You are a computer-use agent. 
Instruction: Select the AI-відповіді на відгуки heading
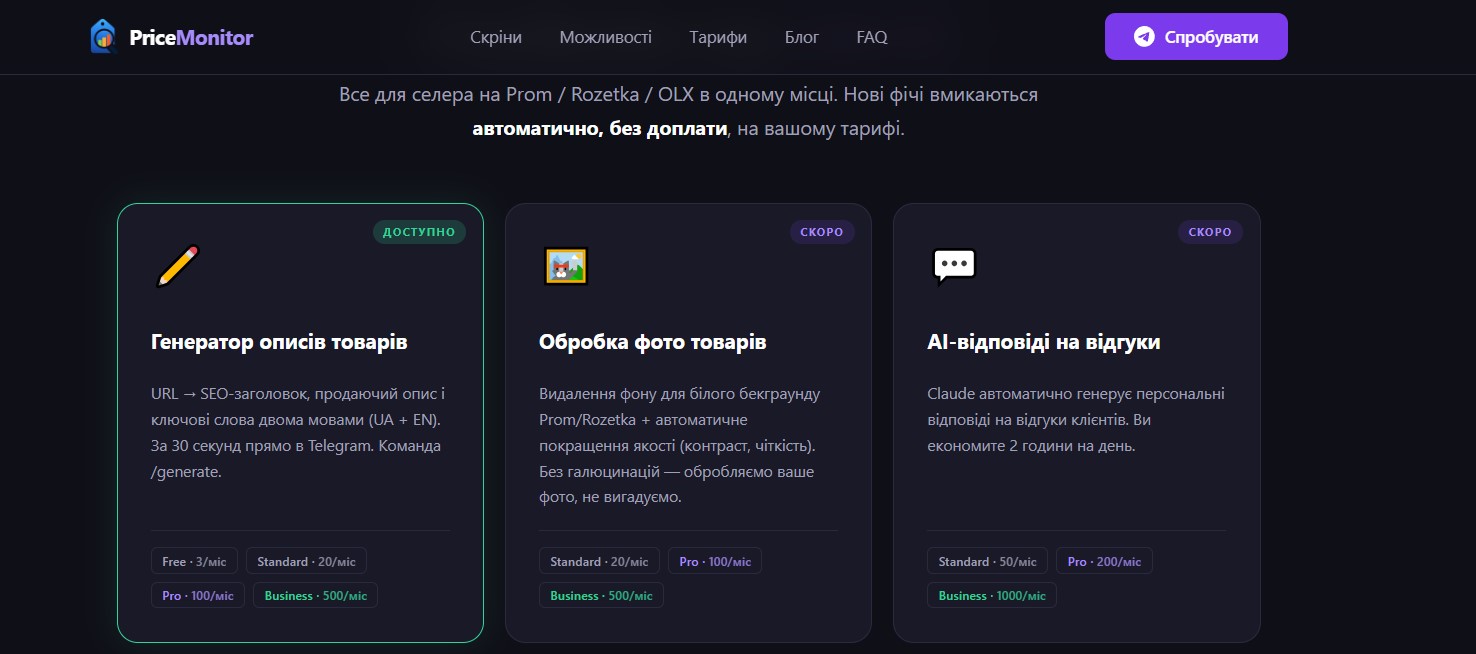coord(1044,342)
